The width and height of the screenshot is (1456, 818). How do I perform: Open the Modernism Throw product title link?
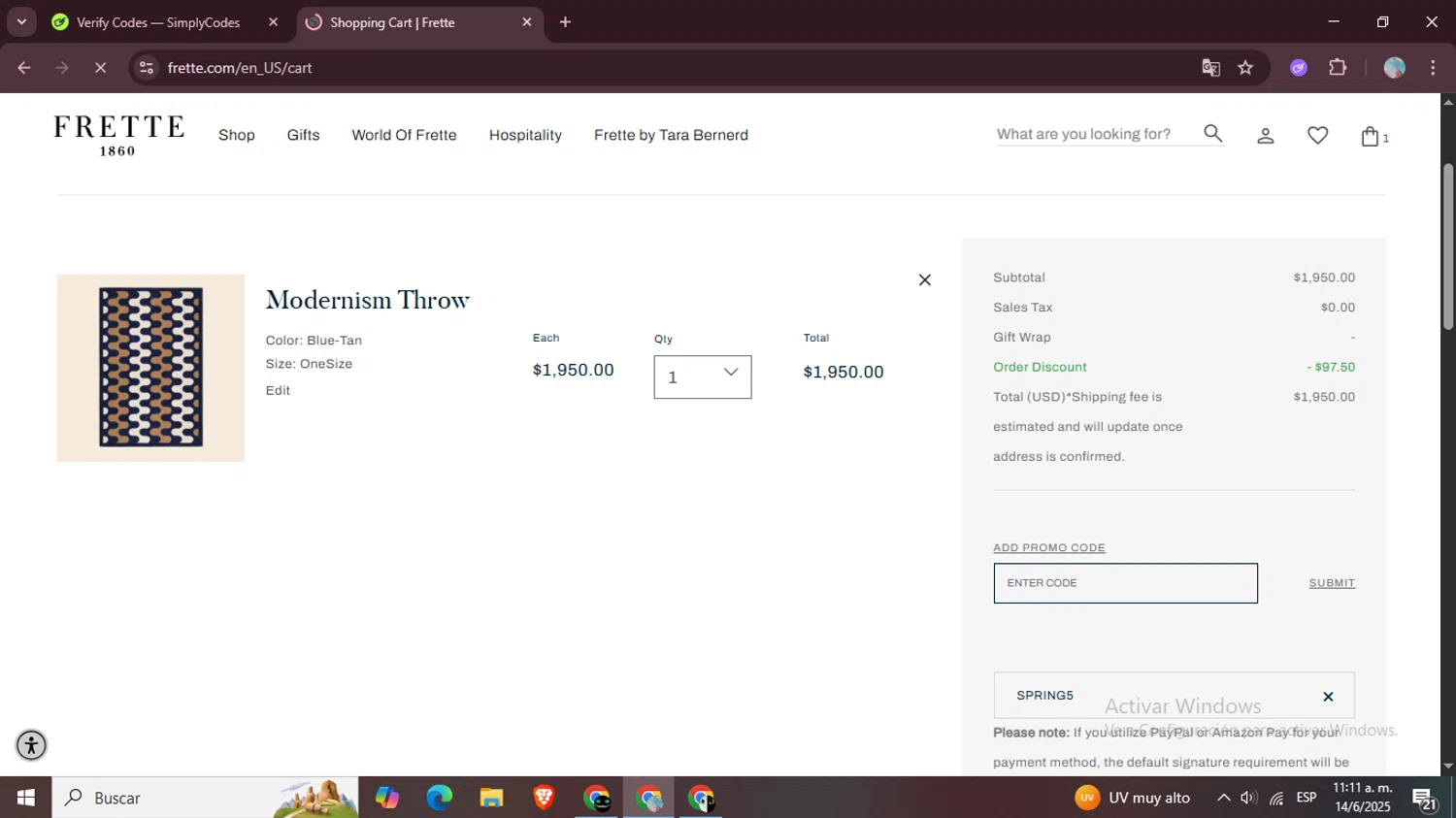(368, 300)
